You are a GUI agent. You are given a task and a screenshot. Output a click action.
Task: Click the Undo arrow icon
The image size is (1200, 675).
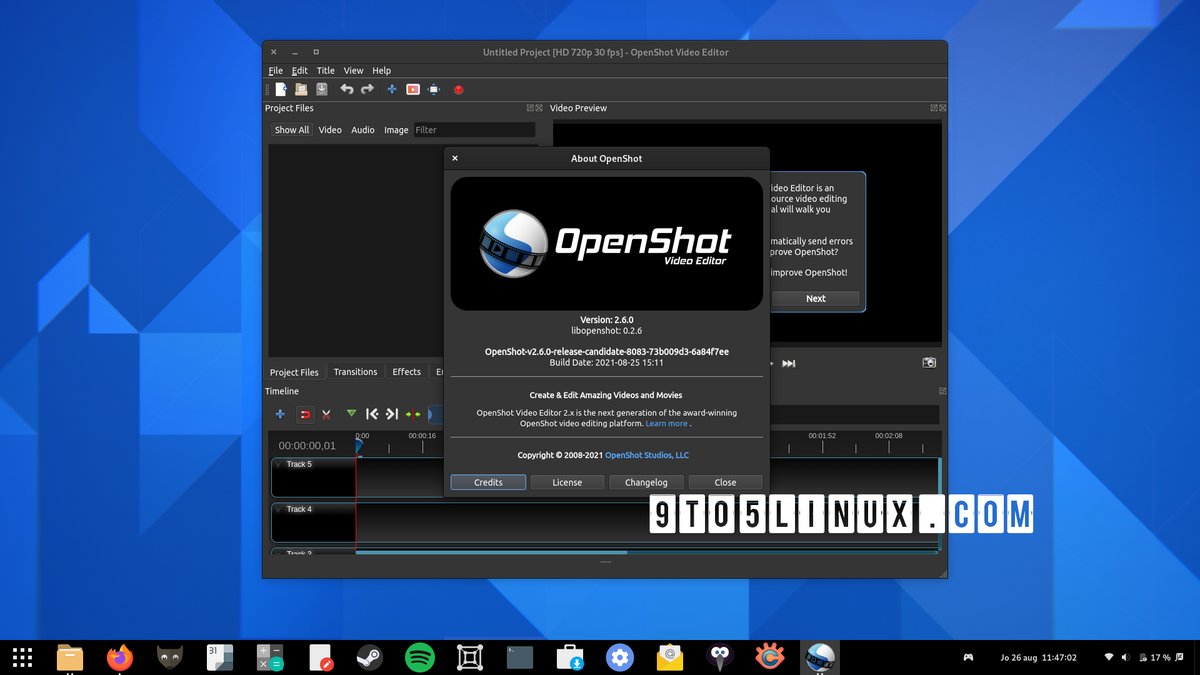click(347, 89)
